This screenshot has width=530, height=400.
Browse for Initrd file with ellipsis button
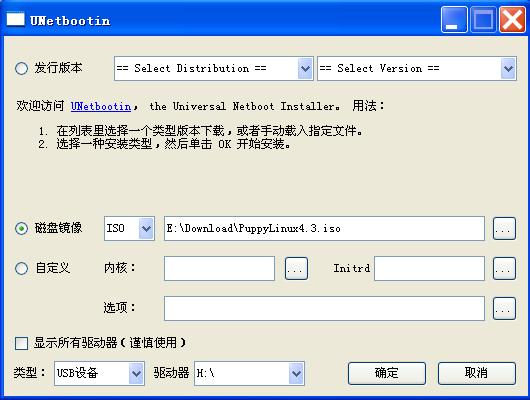(504, 268)
